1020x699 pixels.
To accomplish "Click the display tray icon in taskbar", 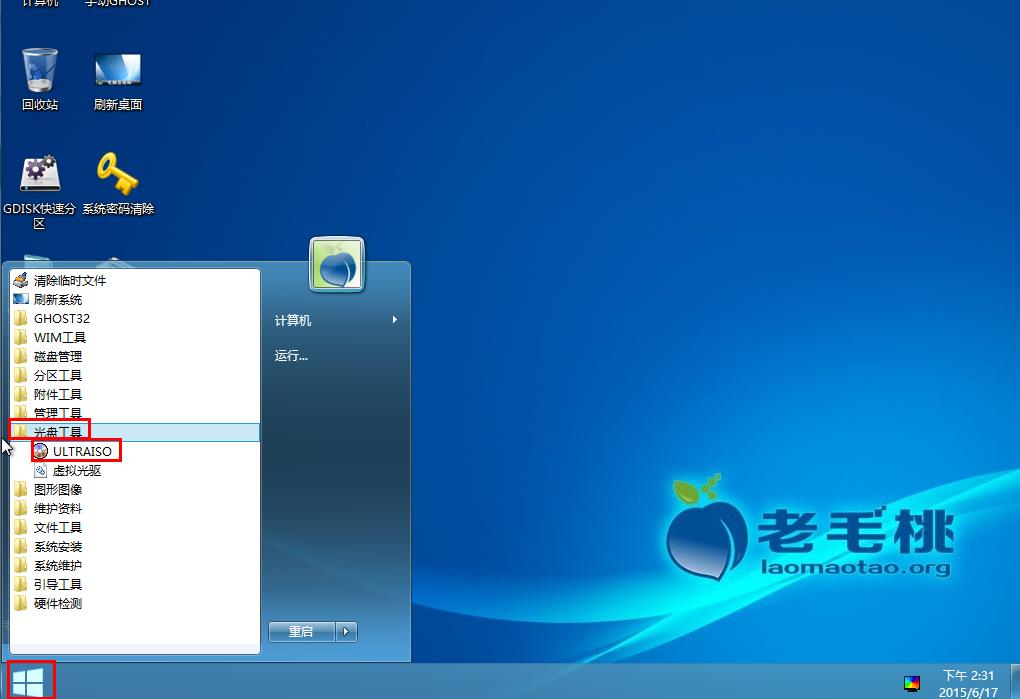I will [x=911, y=683].
